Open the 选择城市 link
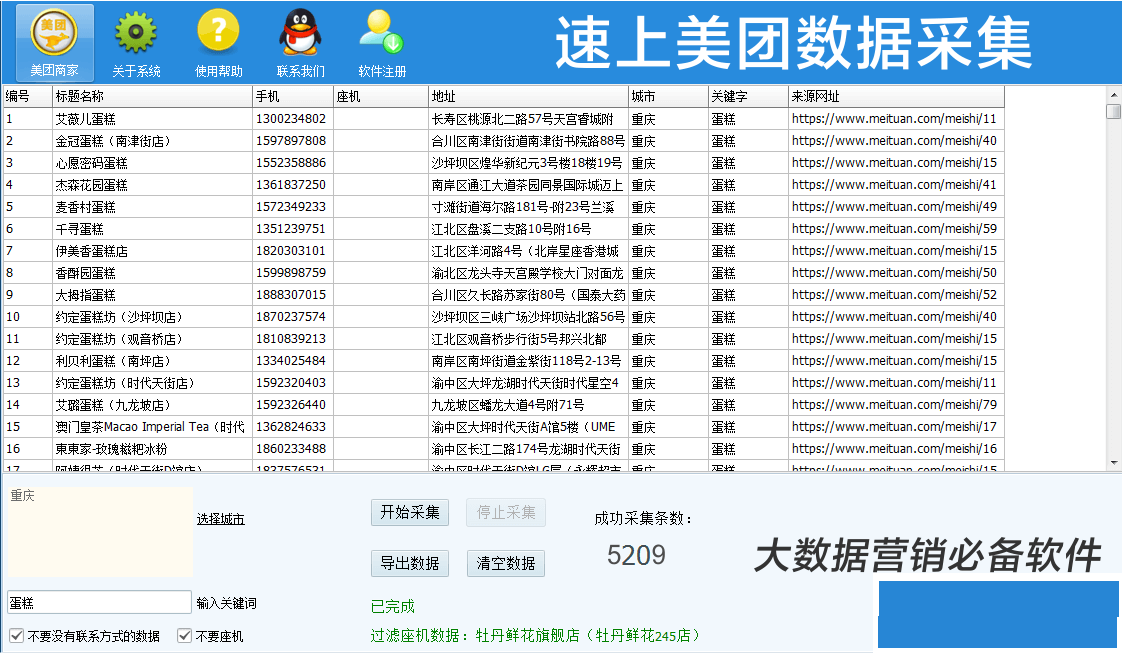 click(221, 519)
